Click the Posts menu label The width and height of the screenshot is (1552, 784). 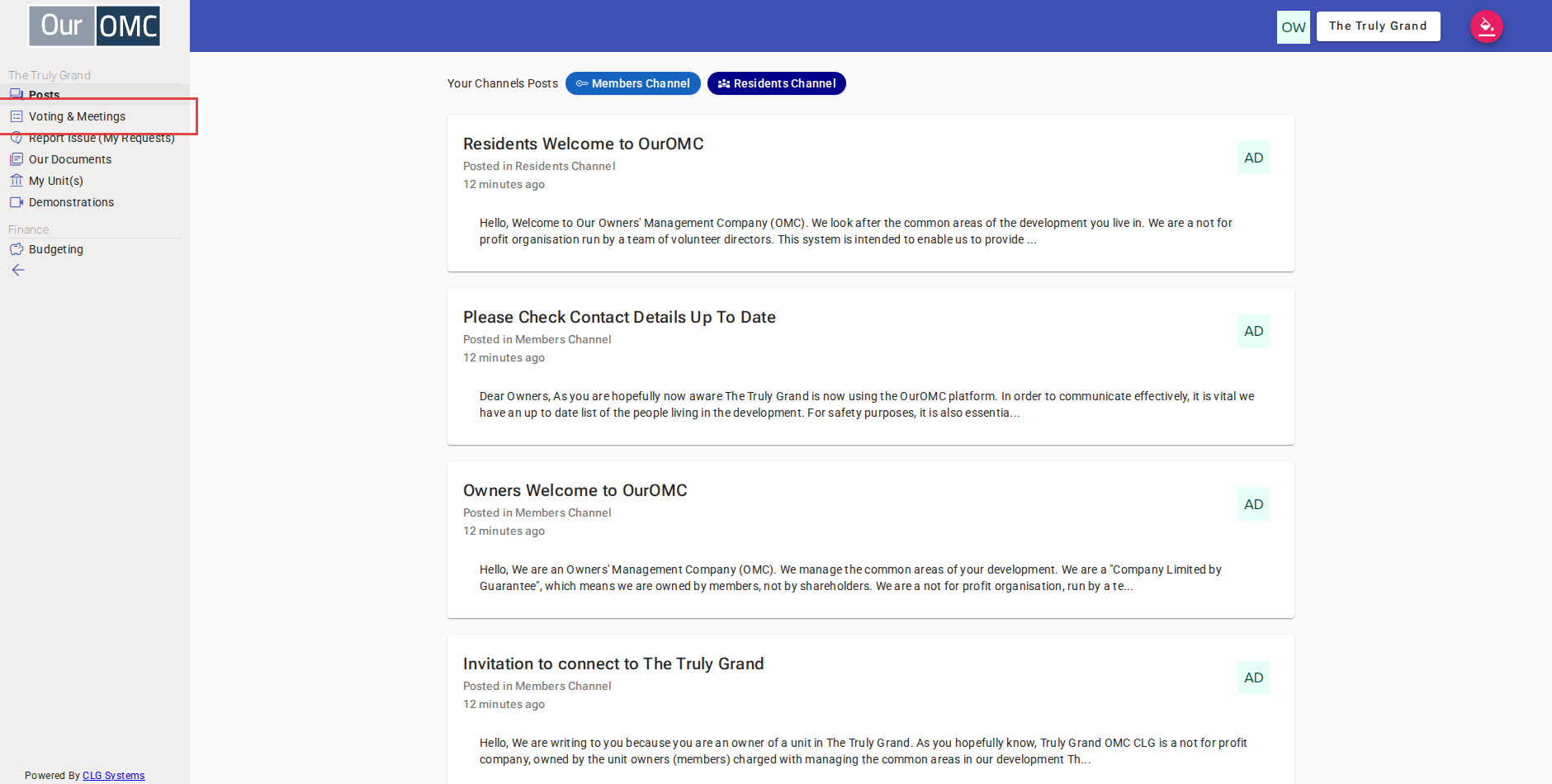(45, 95)
